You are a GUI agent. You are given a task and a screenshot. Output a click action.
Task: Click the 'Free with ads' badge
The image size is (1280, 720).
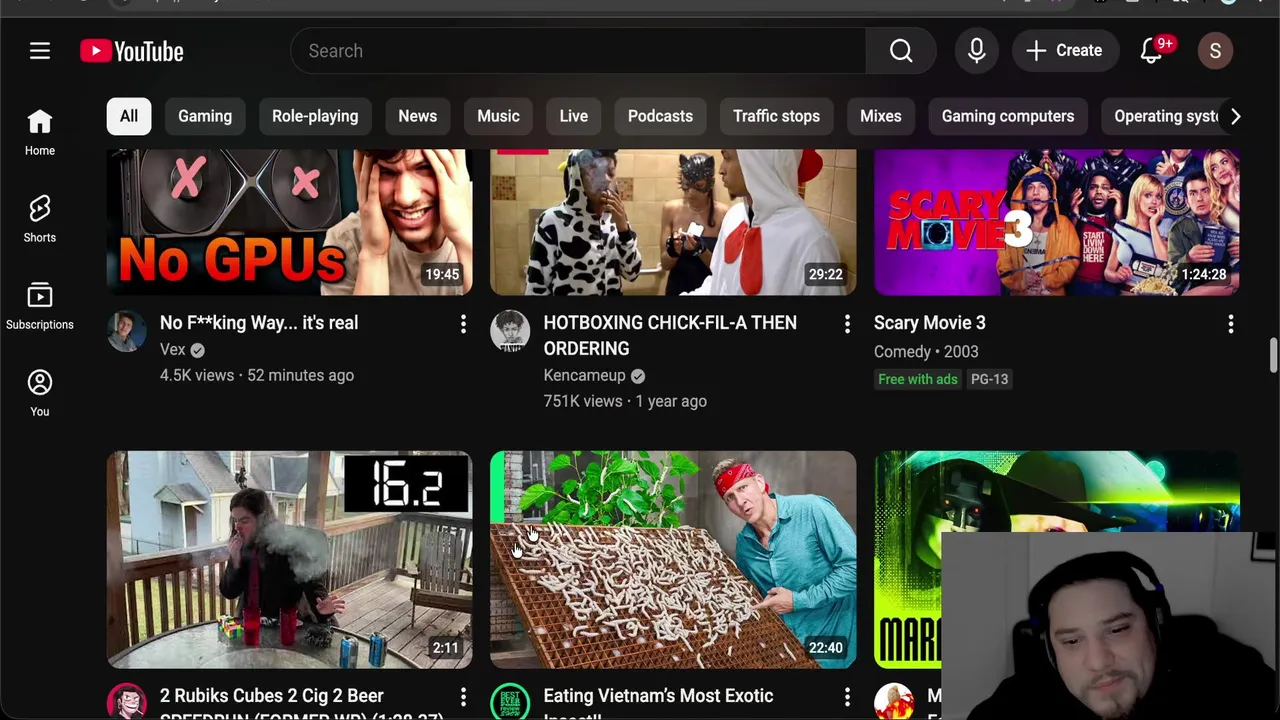pos(918,379)
